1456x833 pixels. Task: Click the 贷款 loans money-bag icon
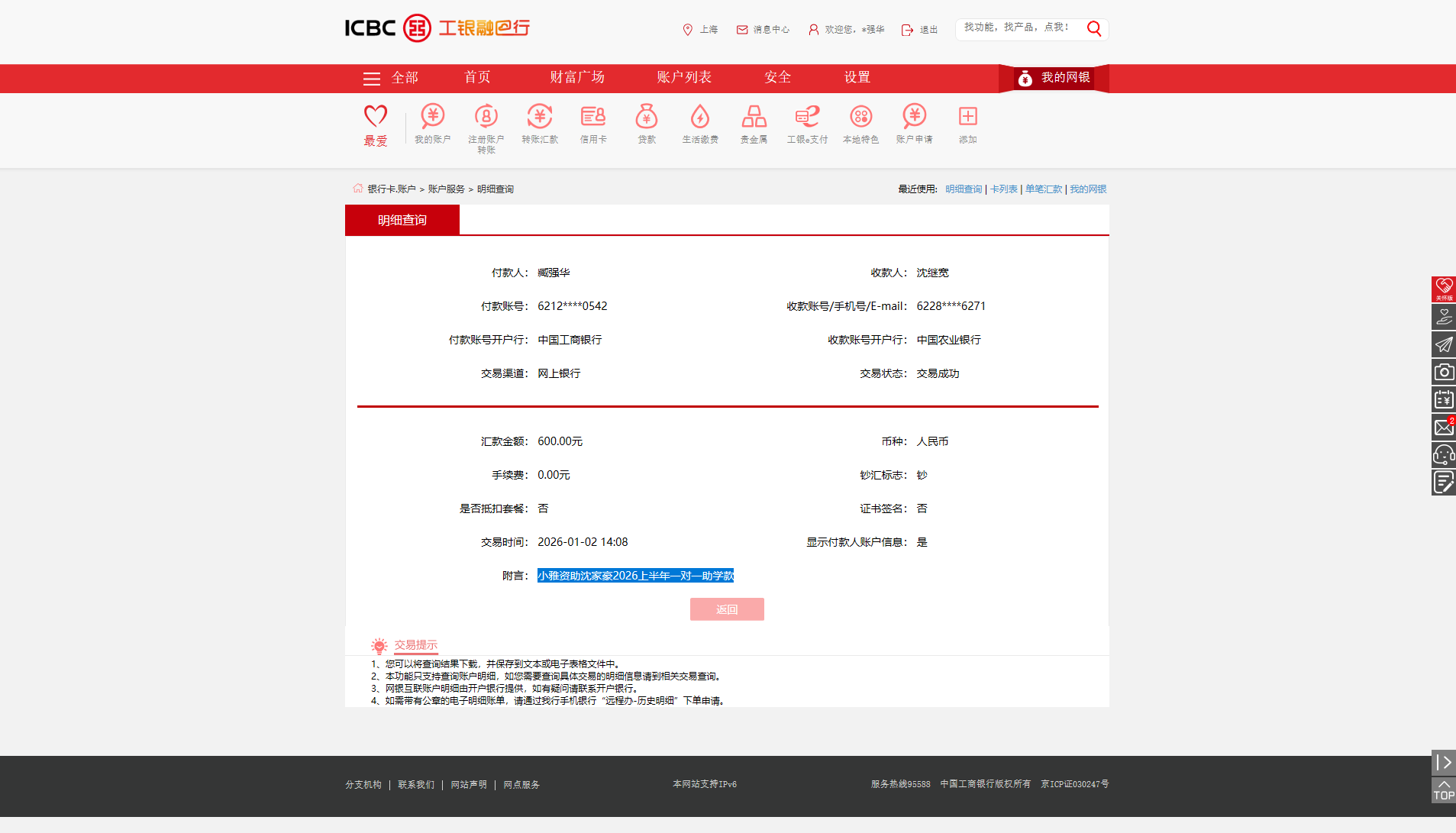point(647,124)
